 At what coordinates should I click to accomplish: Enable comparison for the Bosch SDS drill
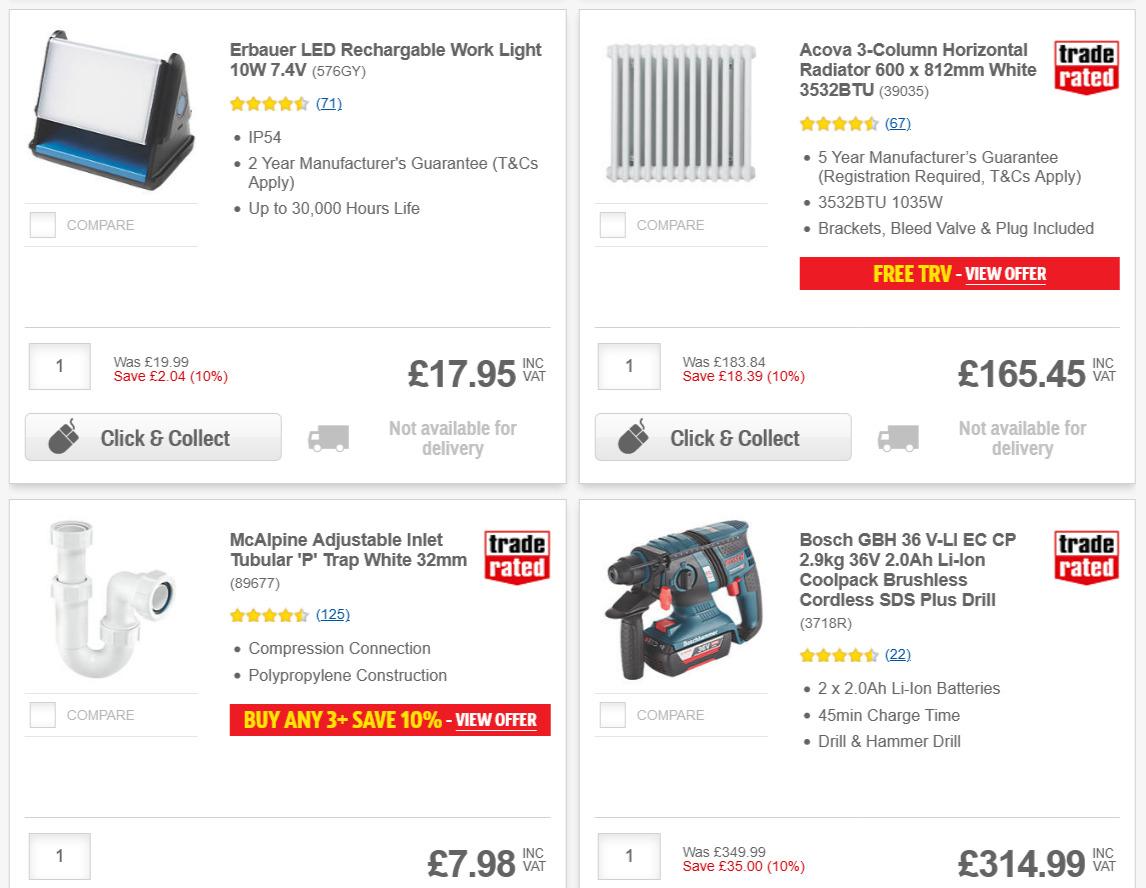pos(612,715)
